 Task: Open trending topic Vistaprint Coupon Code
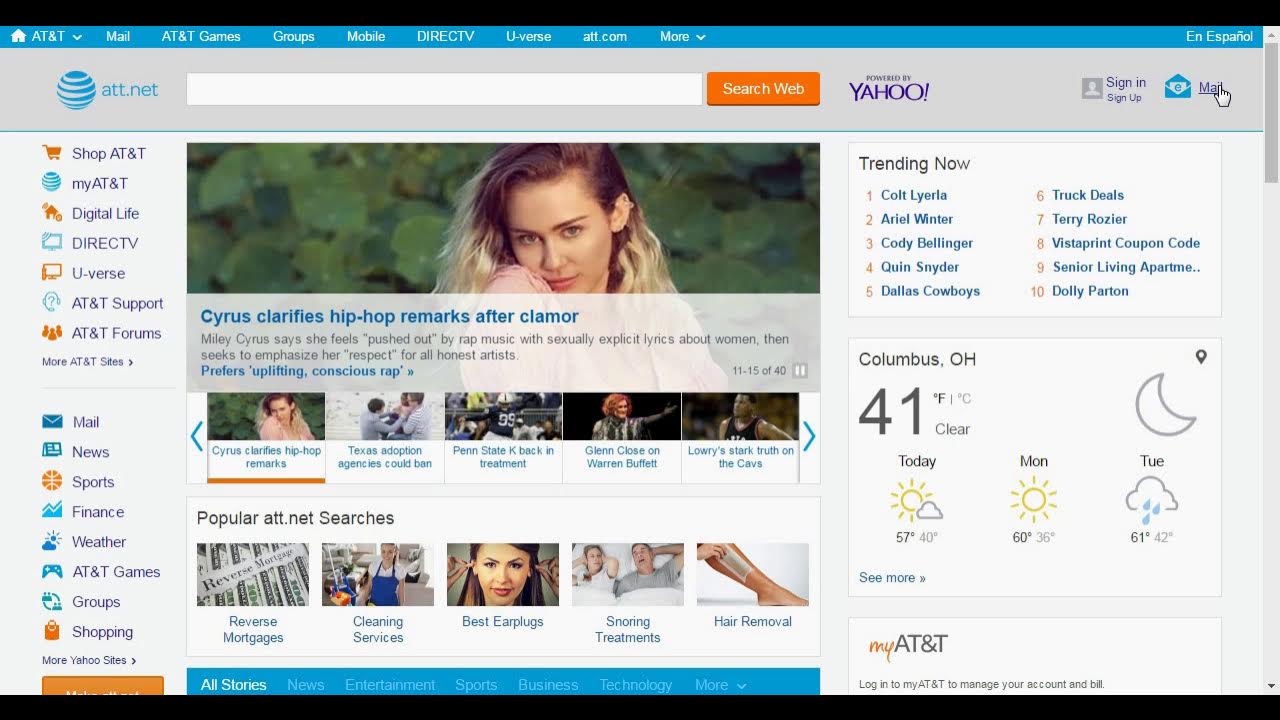(x=1126, y=243)
